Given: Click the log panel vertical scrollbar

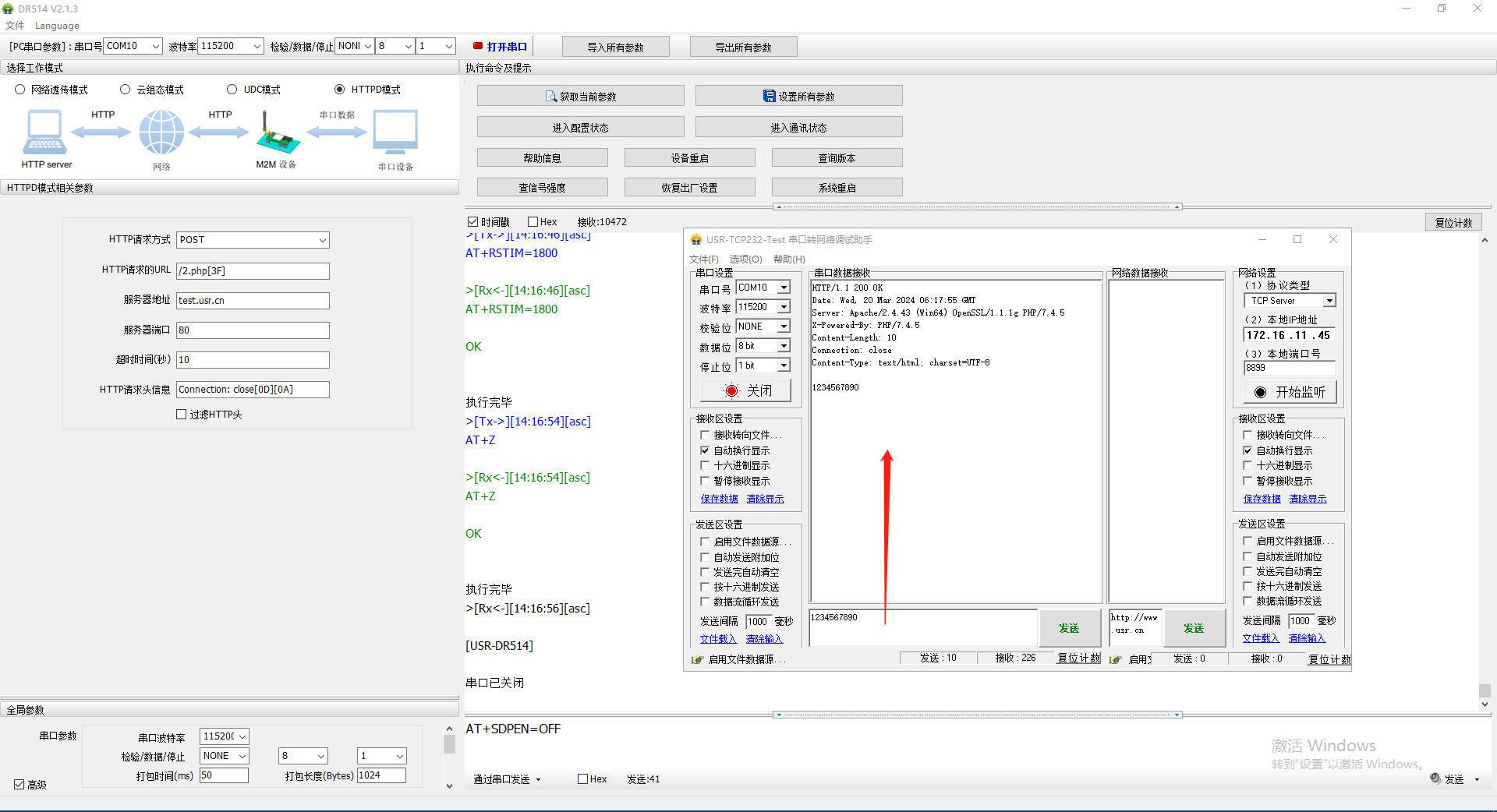Looking at the screenshot, I should pyautogui.click(x=1485, y=690).
